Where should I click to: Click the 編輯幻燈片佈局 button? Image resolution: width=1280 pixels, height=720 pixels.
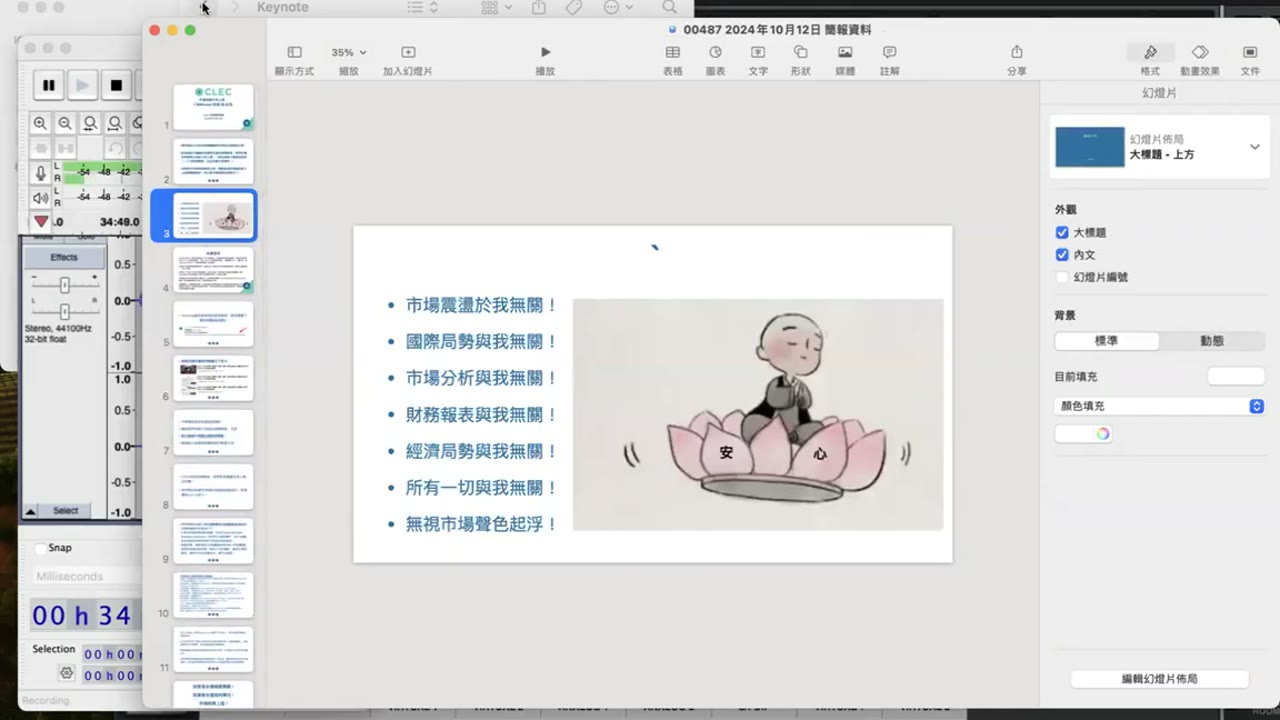click(x=1160, y=679)
